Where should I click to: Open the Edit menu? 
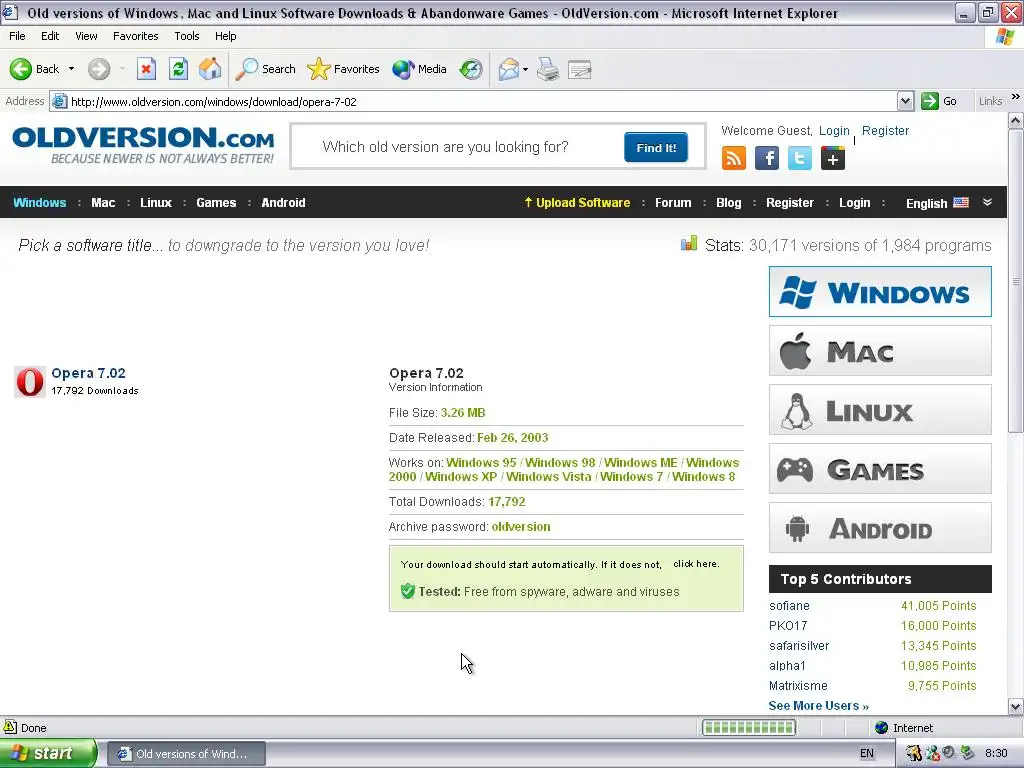(50, 36)
